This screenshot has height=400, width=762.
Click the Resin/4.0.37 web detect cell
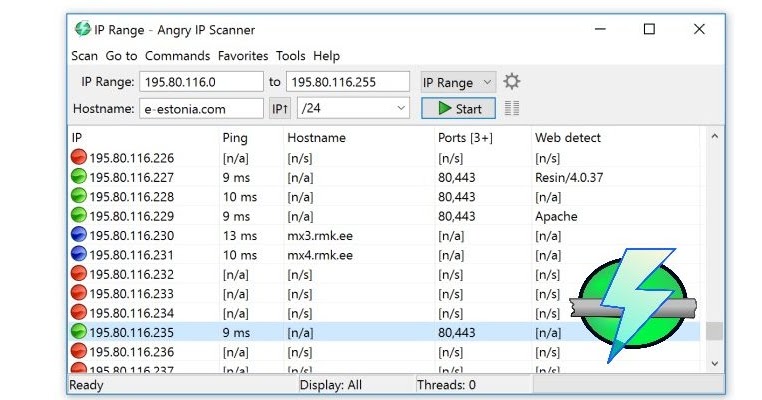pos(569,177)
